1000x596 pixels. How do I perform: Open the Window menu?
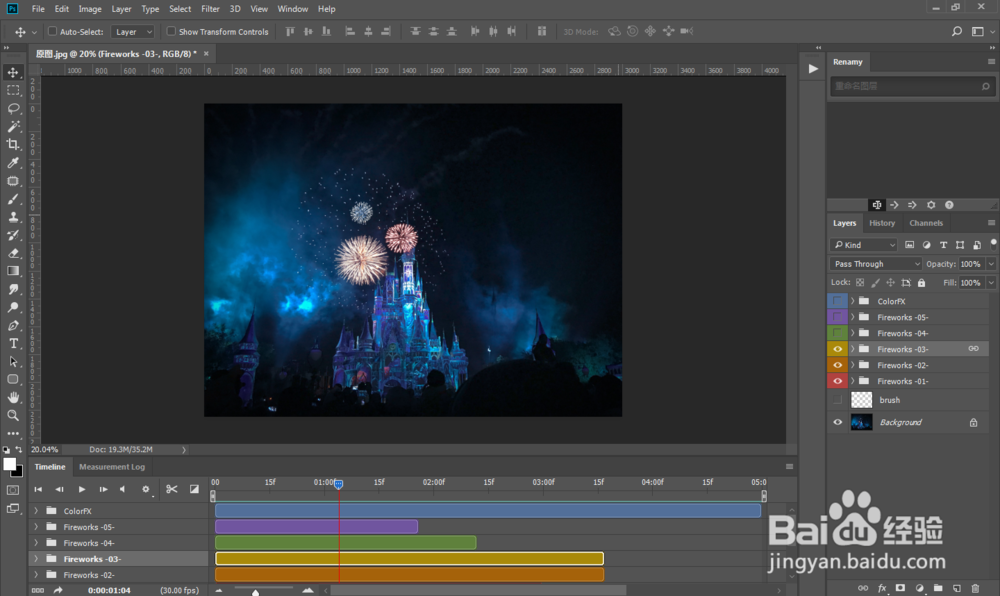tap(293, 9)
